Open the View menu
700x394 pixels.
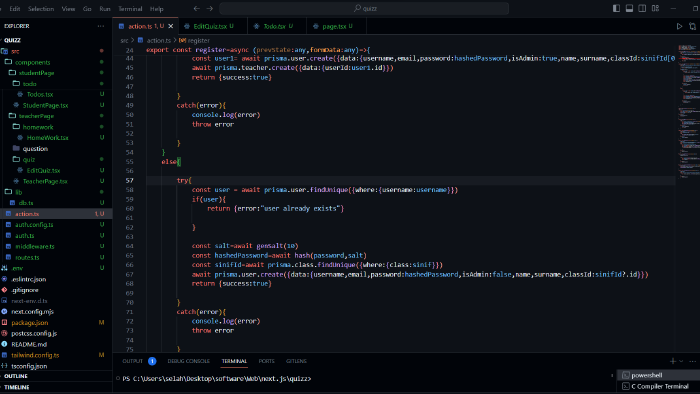[68, 8]
